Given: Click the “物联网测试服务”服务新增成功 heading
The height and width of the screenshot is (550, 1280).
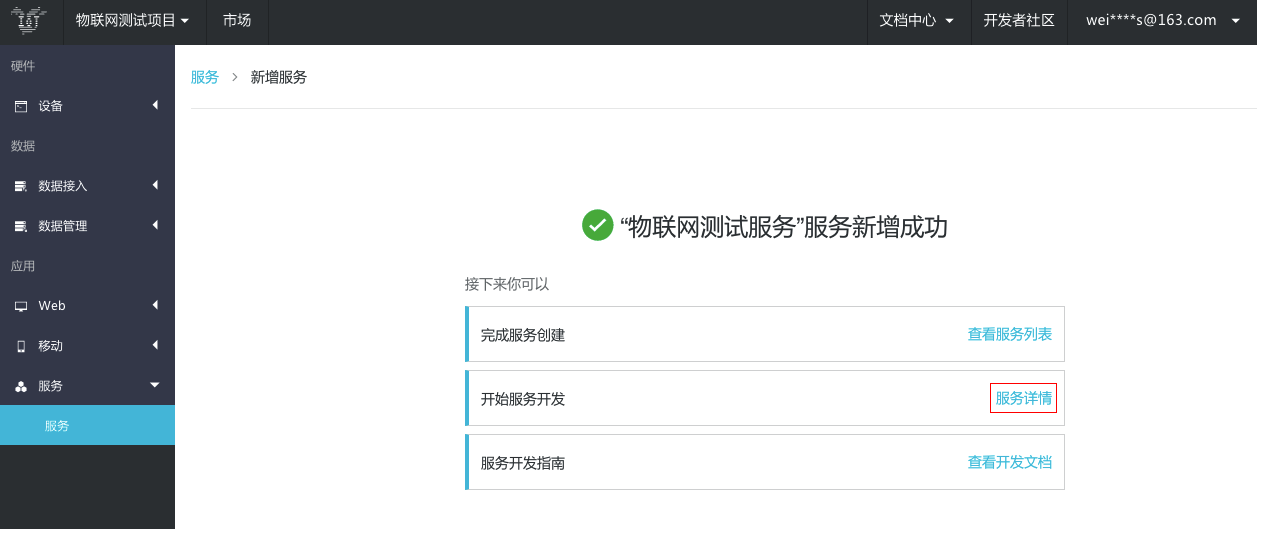Looking at the screenshot, I should (784, 227).
